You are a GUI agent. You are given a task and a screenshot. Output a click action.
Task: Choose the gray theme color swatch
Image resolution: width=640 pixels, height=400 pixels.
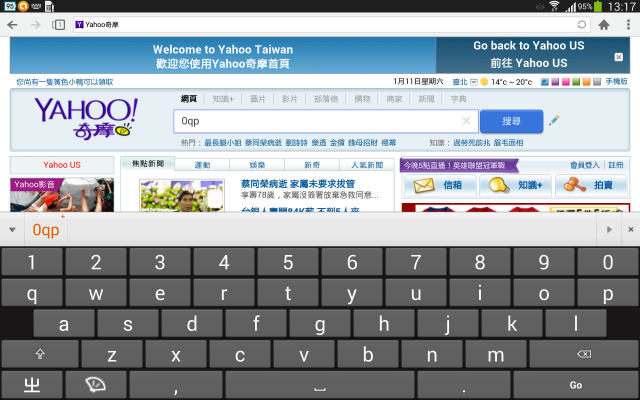click(597, 82)
